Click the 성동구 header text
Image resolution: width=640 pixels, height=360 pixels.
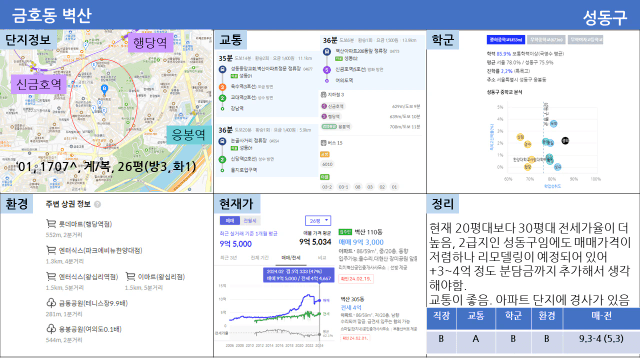click(x=605, y=18)
